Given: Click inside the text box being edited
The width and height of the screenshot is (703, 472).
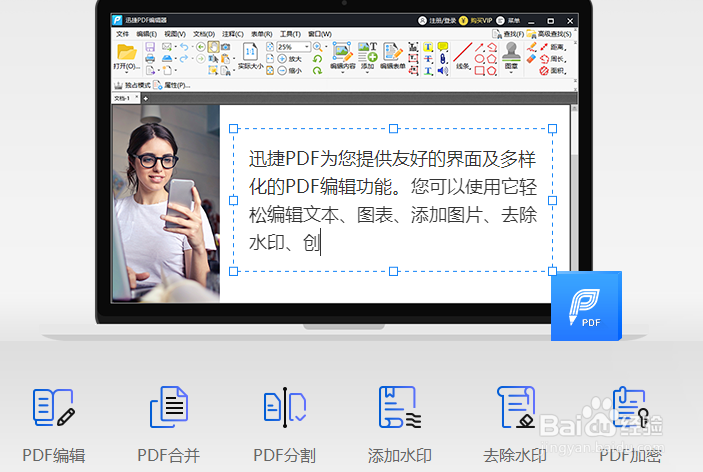Looking at the screenshot, I should (x=393, y=200).
